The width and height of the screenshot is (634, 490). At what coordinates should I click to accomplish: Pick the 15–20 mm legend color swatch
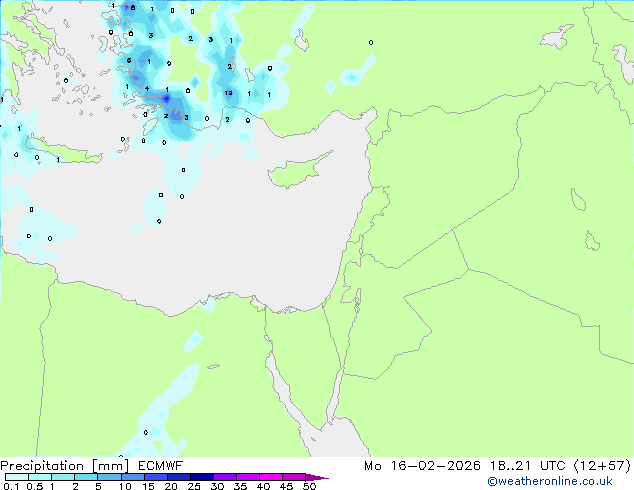[x=155, y=477]
